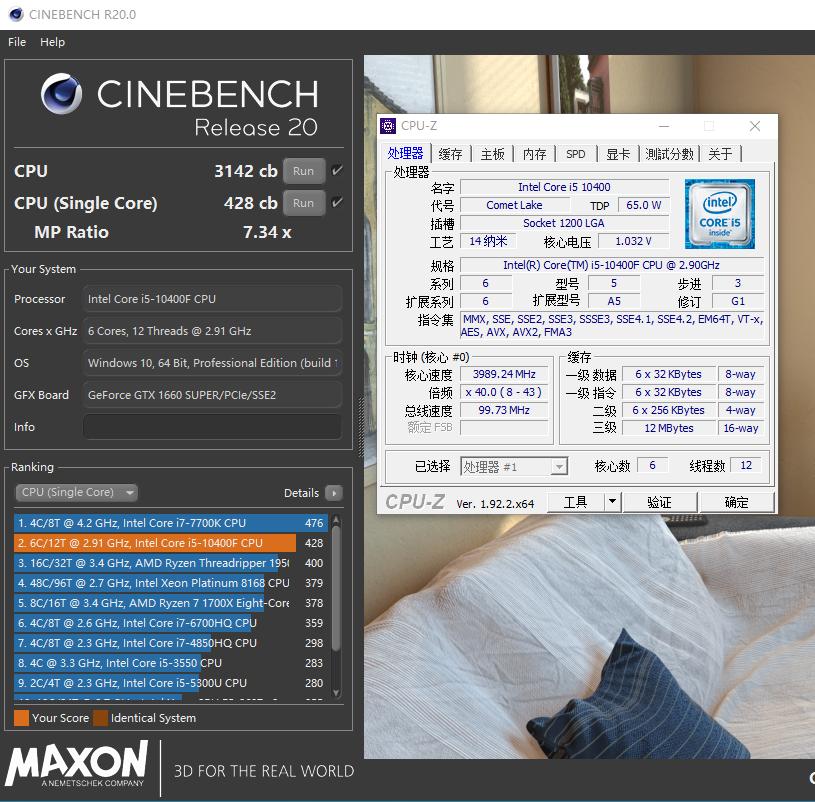
Task: Open the File menu
Action: (x=17, y=42)
